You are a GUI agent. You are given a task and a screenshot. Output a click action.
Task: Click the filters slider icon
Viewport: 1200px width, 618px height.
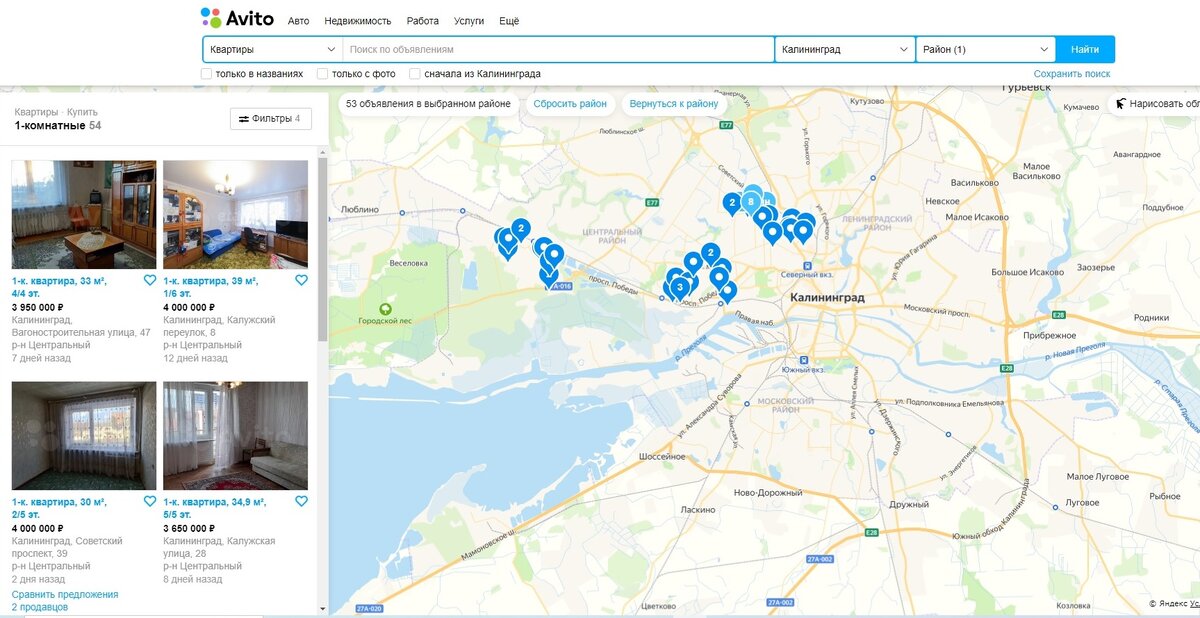click(243, 119)
